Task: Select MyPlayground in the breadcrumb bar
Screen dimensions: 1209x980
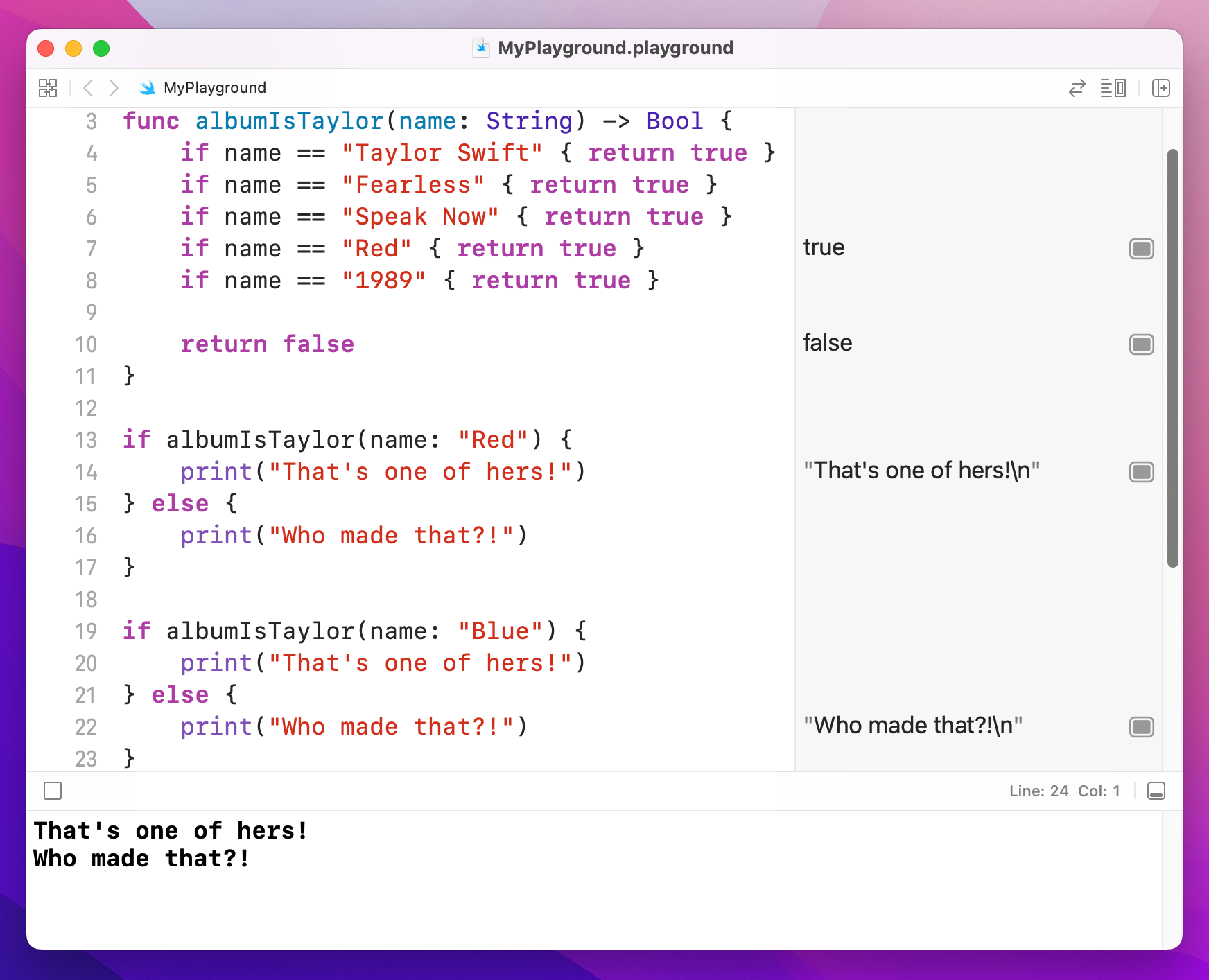Action: pos(214,87)
